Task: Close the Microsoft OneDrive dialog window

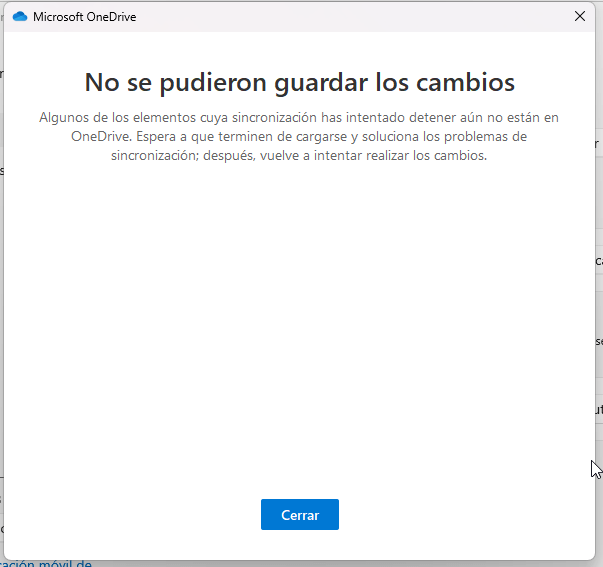Action: 580,16
